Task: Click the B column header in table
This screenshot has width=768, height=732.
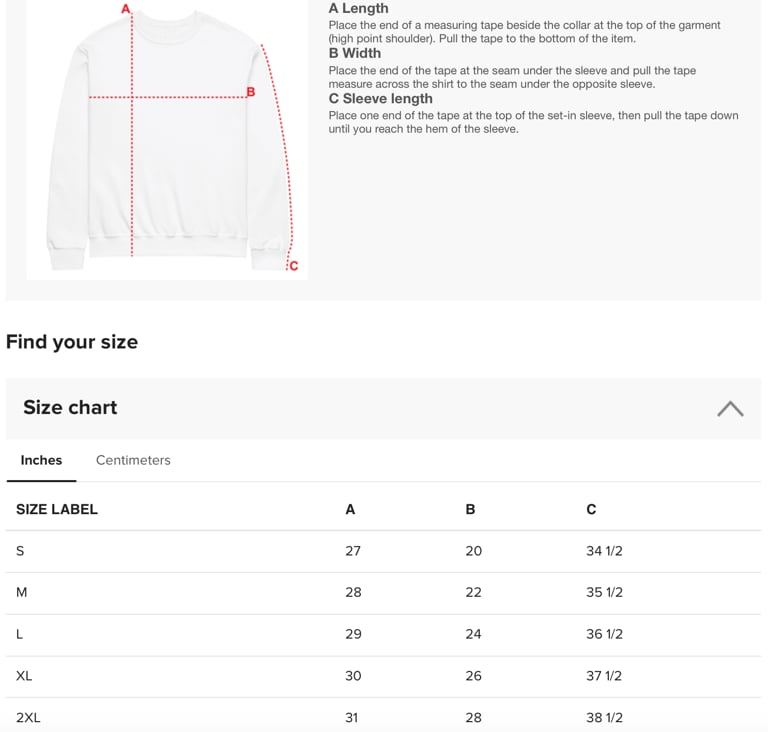Action: click(x=470, y=509)
